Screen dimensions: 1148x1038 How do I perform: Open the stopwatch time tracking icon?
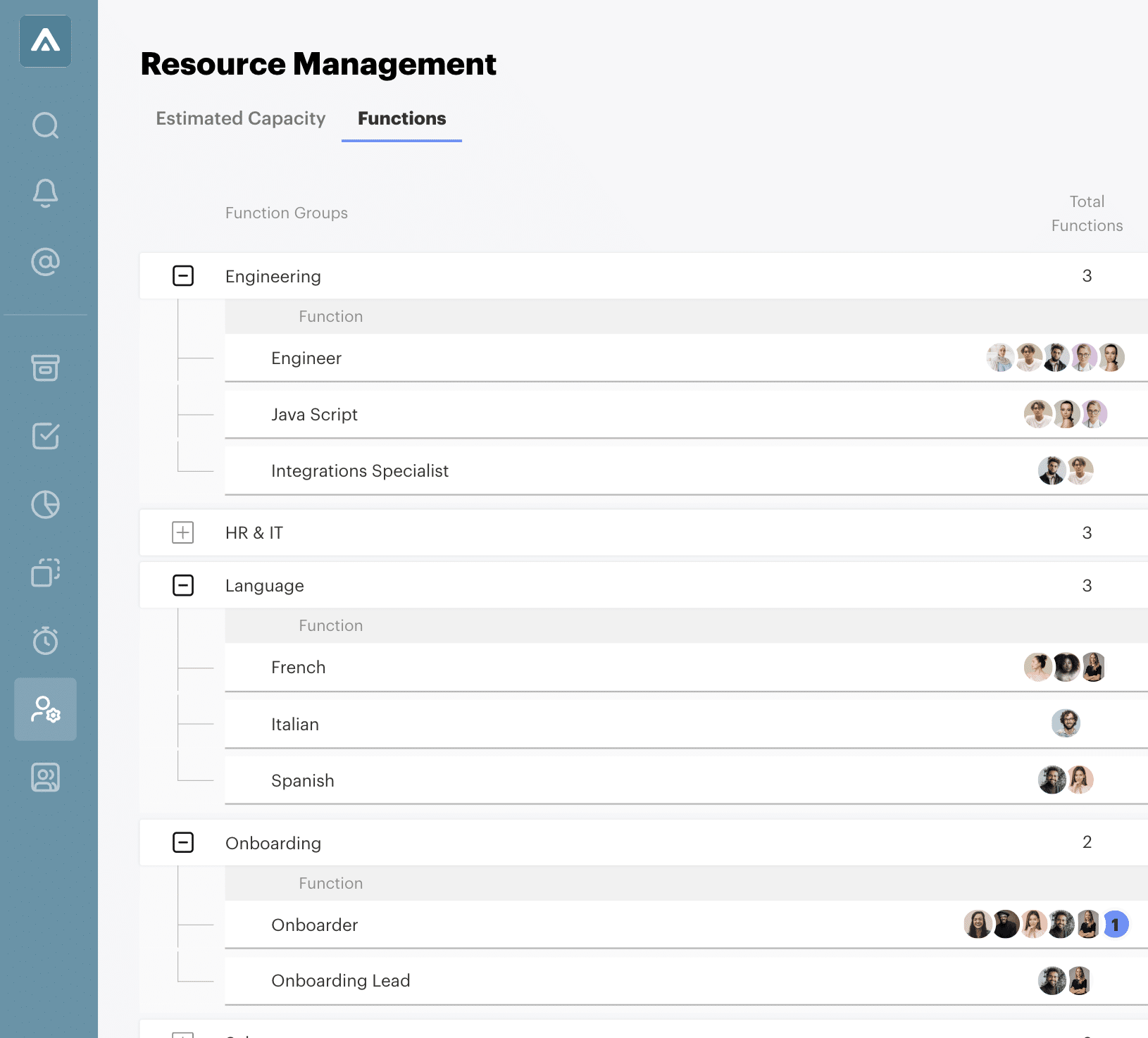[x=46, y=640]
